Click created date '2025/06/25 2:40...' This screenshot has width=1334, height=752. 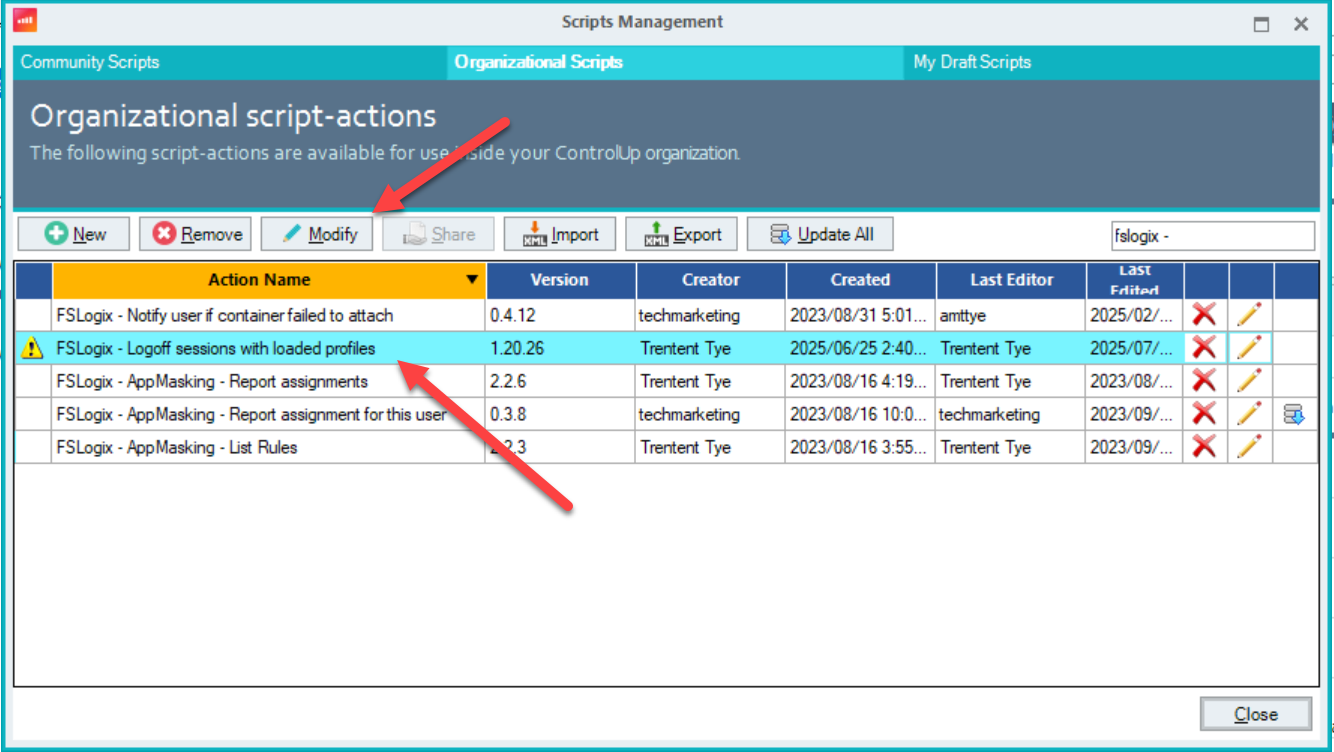coord(860,348)
